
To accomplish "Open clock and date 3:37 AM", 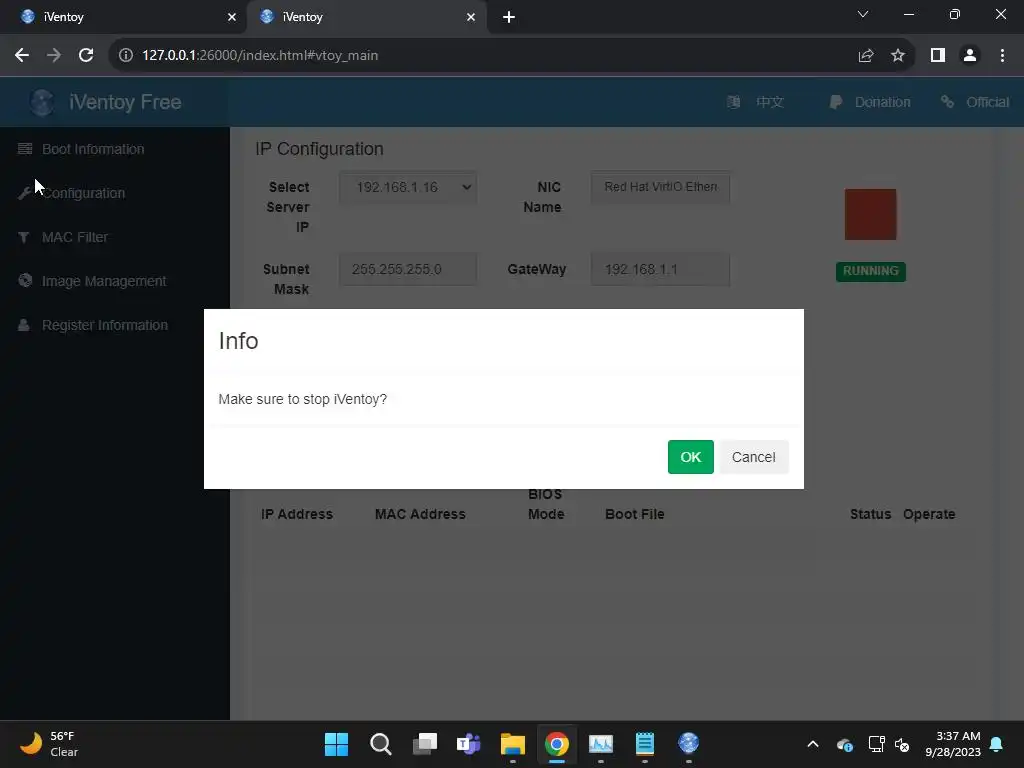I will [953, 744].
